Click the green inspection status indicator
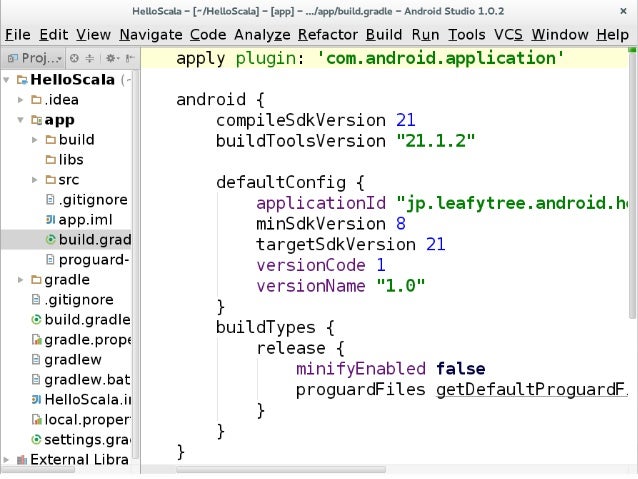The width and height of the screenshot is (638, 479). (632, 50)
